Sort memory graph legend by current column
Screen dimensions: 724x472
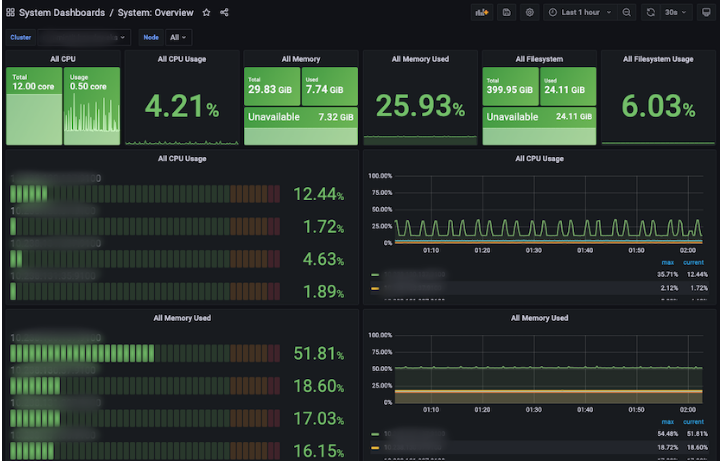694,422
